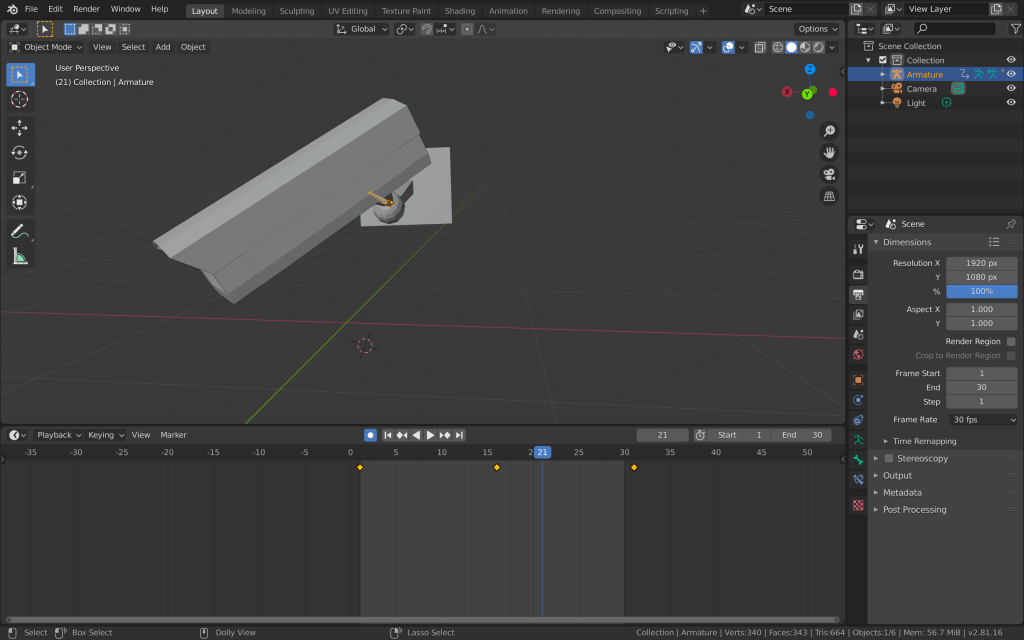Screen dimensions: 1024x640
Task: Switch to orthographic grid view icon
Action: coord(829,196)
